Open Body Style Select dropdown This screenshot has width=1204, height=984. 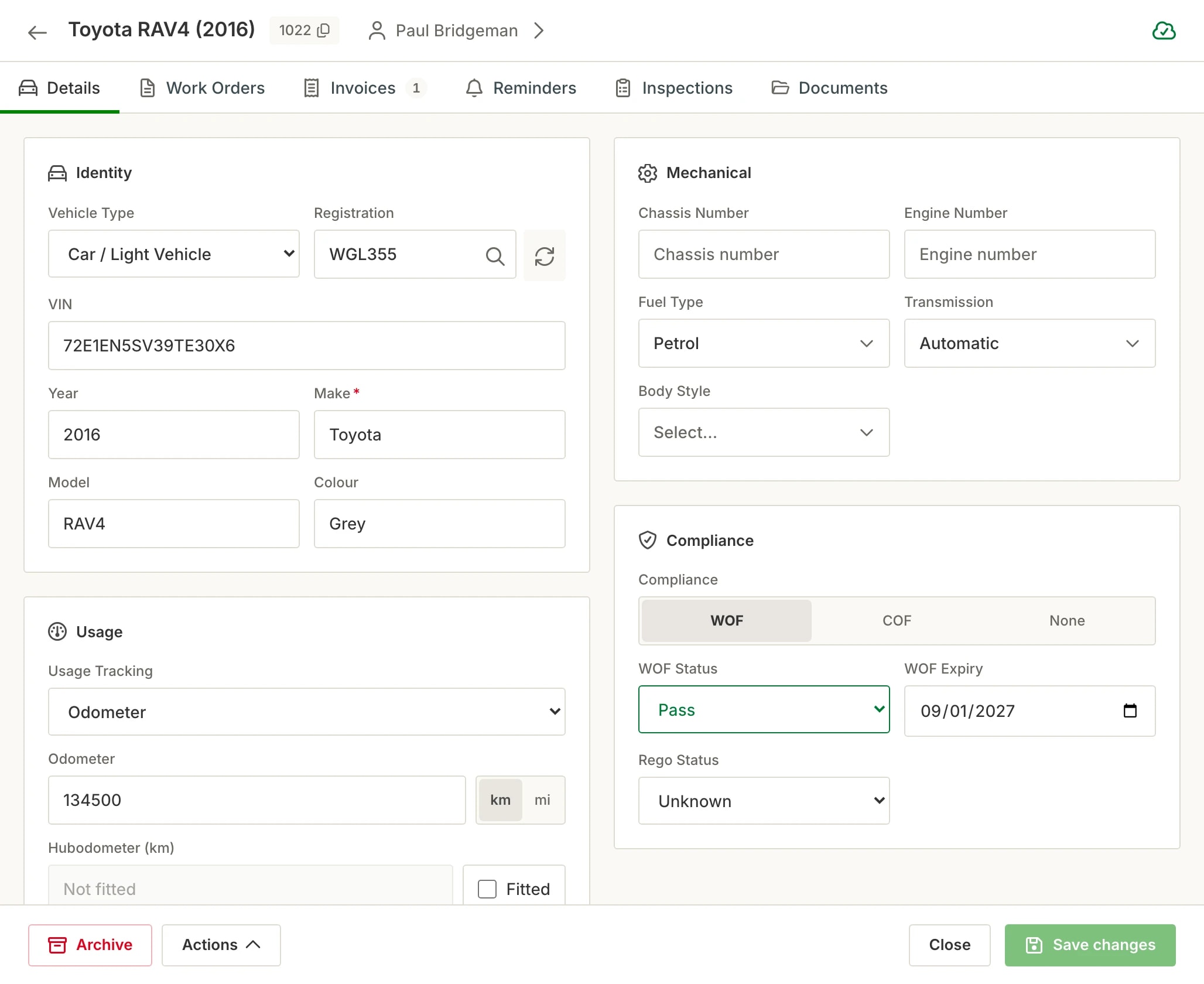[x=764, y=432]
